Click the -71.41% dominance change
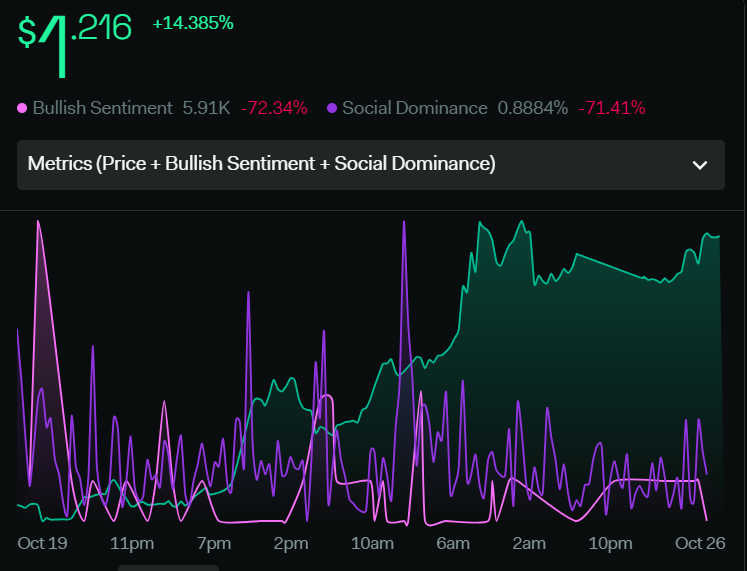This screenshot has width=747, height=571. [x=612, y=108]
